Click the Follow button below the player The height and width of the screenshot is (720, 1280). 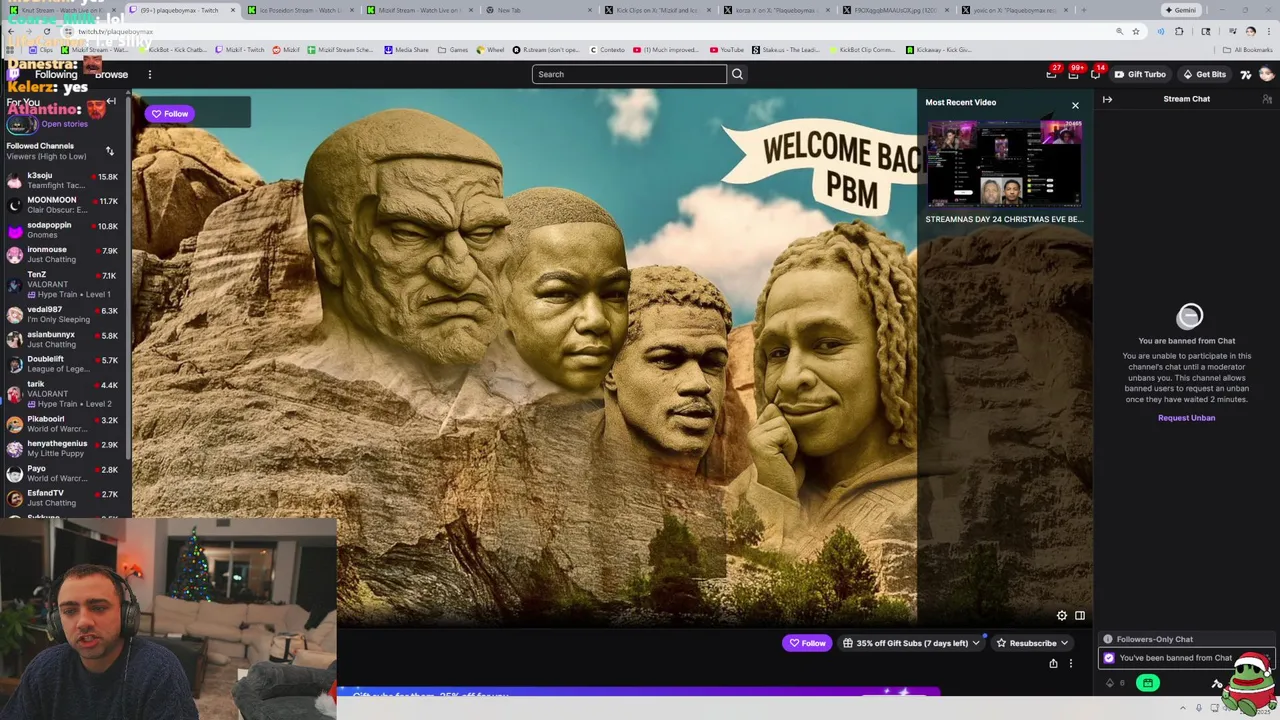pyautogui.click(x=807, y=643)
